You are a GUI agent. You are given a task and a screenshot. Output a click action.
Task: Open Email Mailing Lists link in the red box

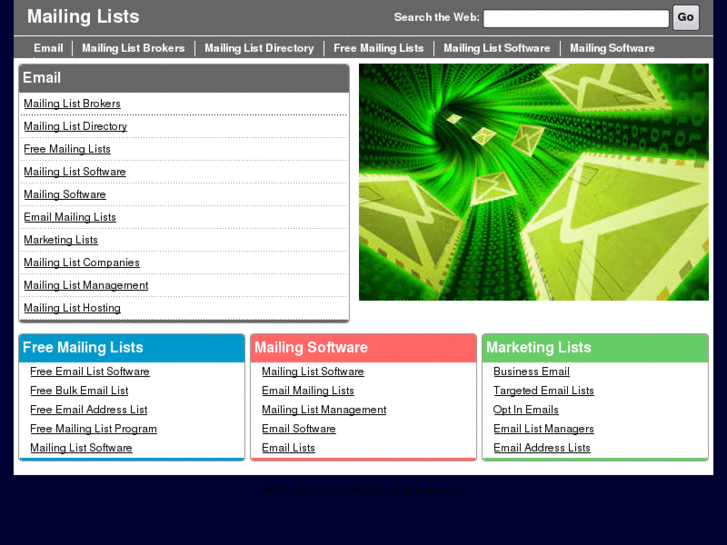tap(308, 391)
